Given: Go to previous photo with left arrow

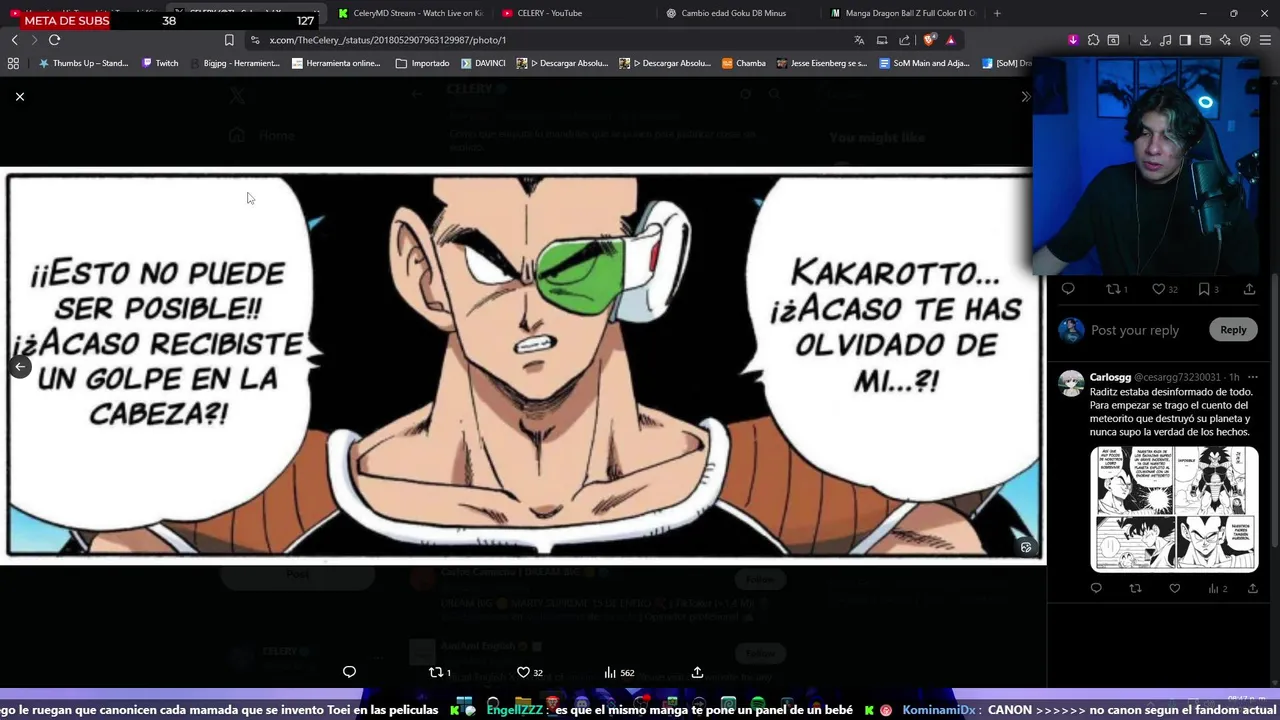Looking at the screenshot, I should [20, 367].
